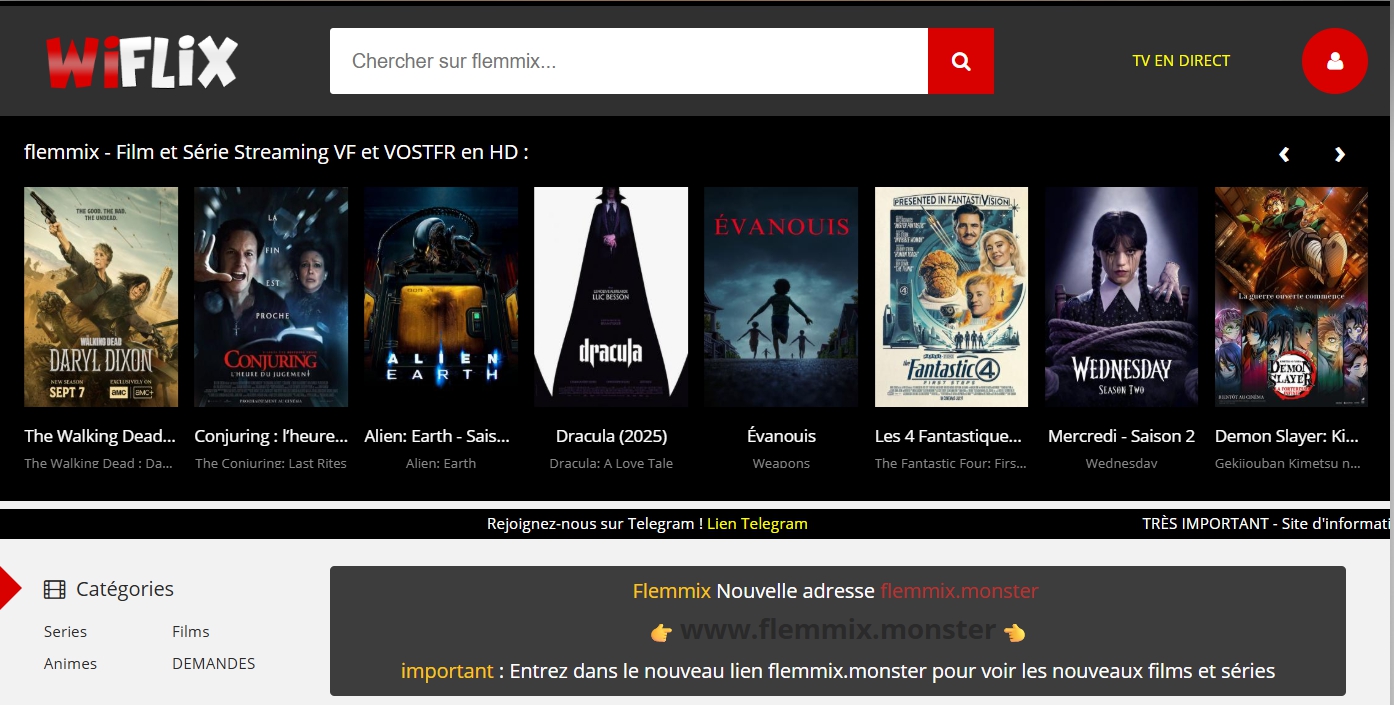Viewport: 1394px width, 705px height.
Task: Focus the Chercher sur flemmix search field
Action: (x=629, y=61)
